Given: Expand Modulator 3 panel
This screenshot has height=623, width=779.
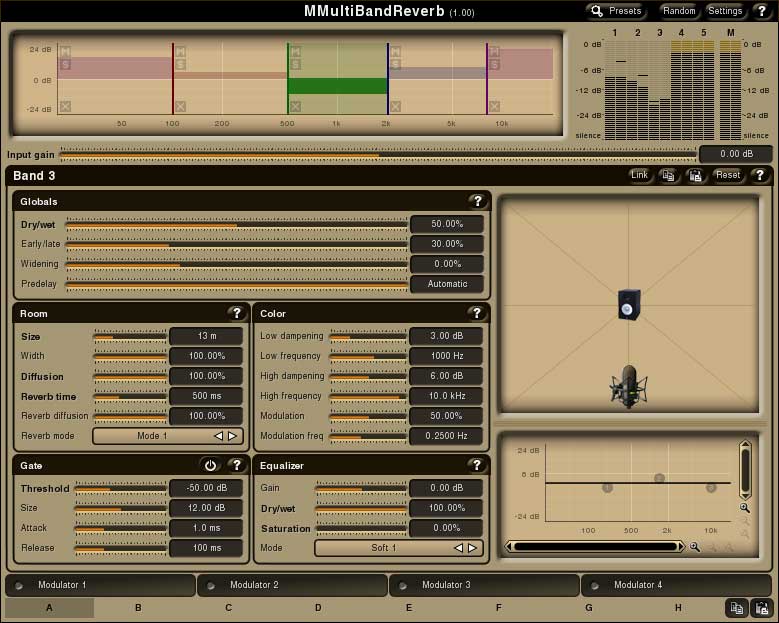Looking at the screenshot, I should click(484, 585).
